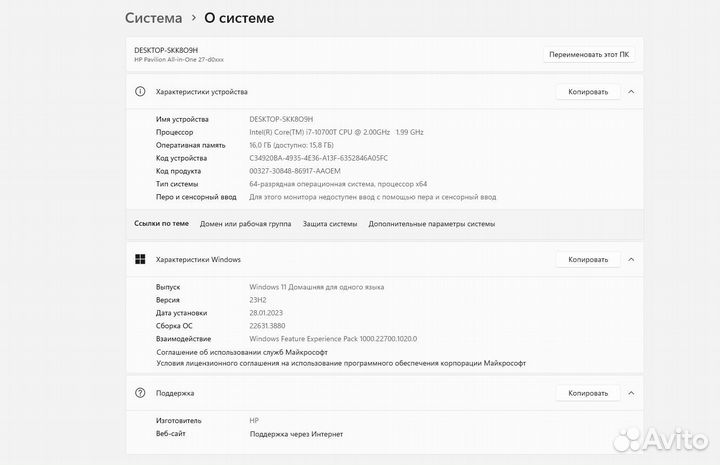Select the processor value Intel Core i7-10700T
This screenshot has width=720, height=465.
[x=336, y=132]
